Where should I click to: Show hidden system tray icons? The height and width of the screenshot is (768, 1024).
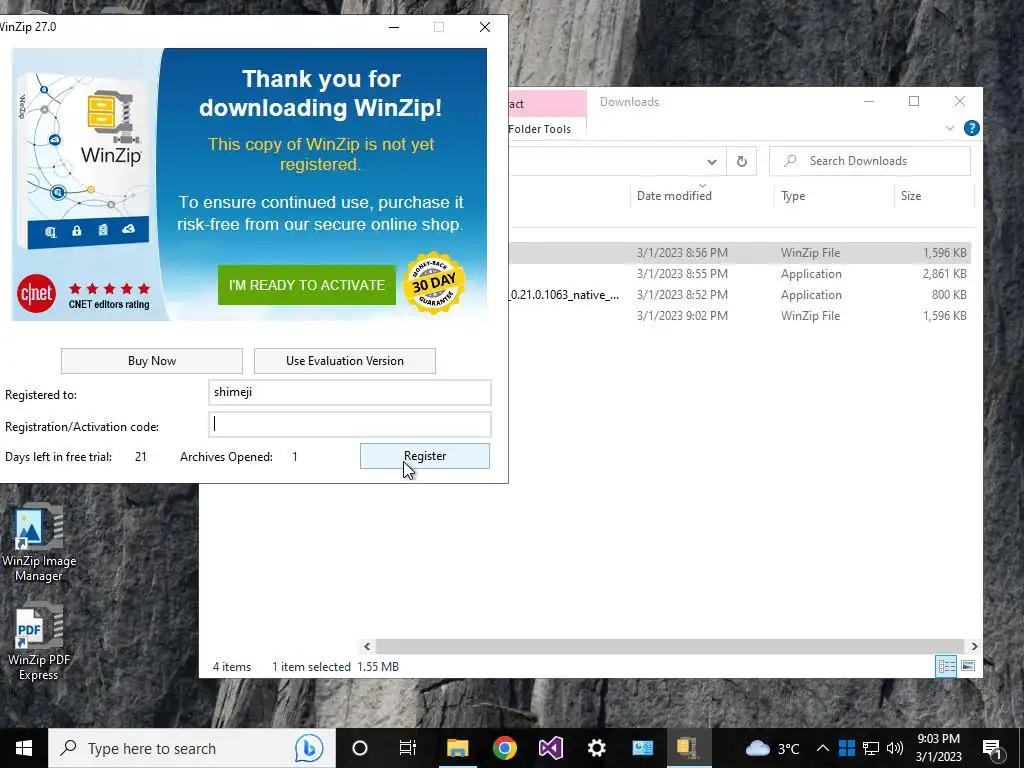pyautogui.click(x=823, y=748)
